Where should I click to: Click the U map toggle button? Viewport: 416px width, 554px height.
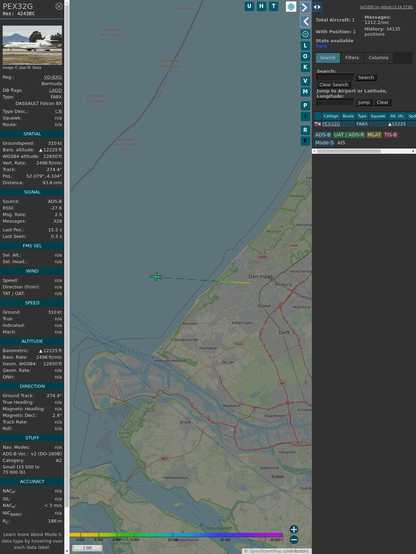pyautogui.click(x=249, y=6)
